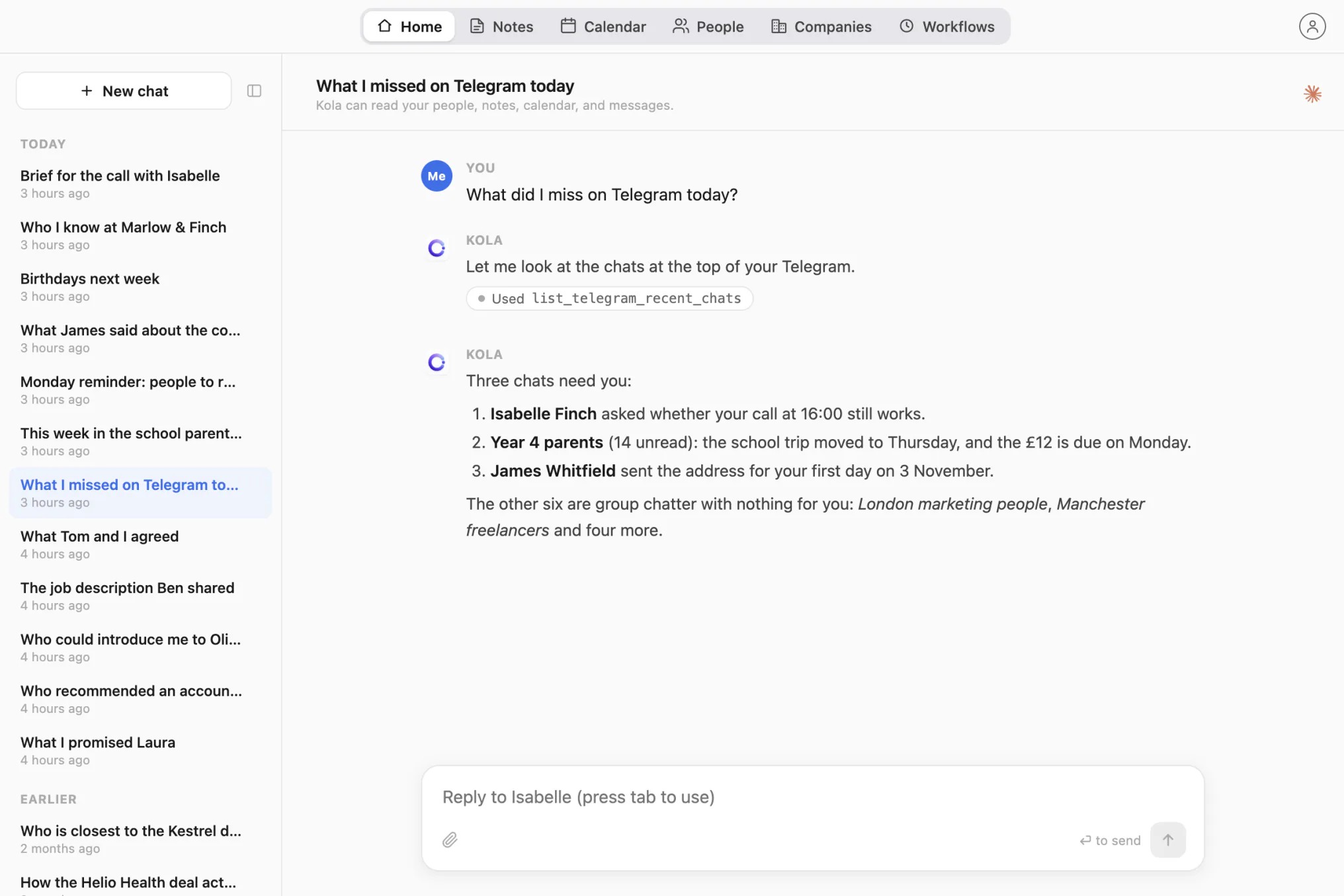Open Brief for the call with Isabelle
The height and width of the screenshot is (896, 1344).
tap(140, 184)
